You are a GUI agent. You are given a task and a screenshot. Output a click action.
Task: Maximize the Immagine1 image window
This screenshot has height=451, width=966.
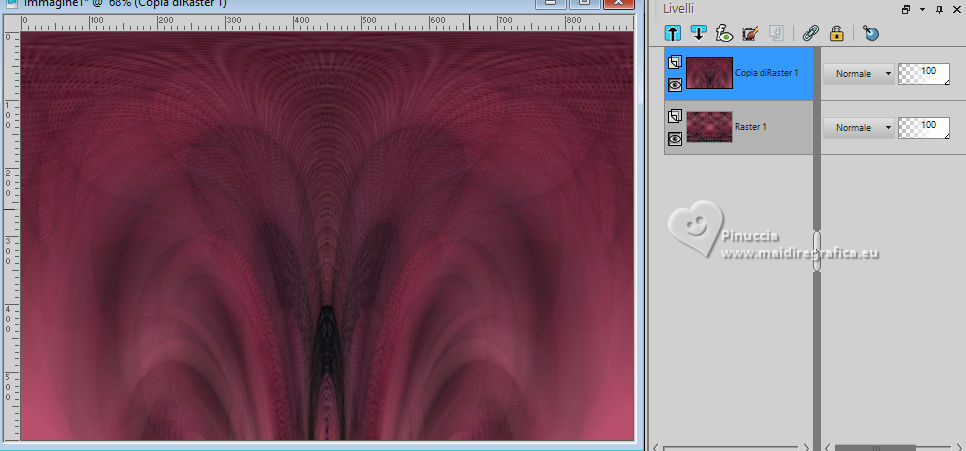tap(584, 3)
